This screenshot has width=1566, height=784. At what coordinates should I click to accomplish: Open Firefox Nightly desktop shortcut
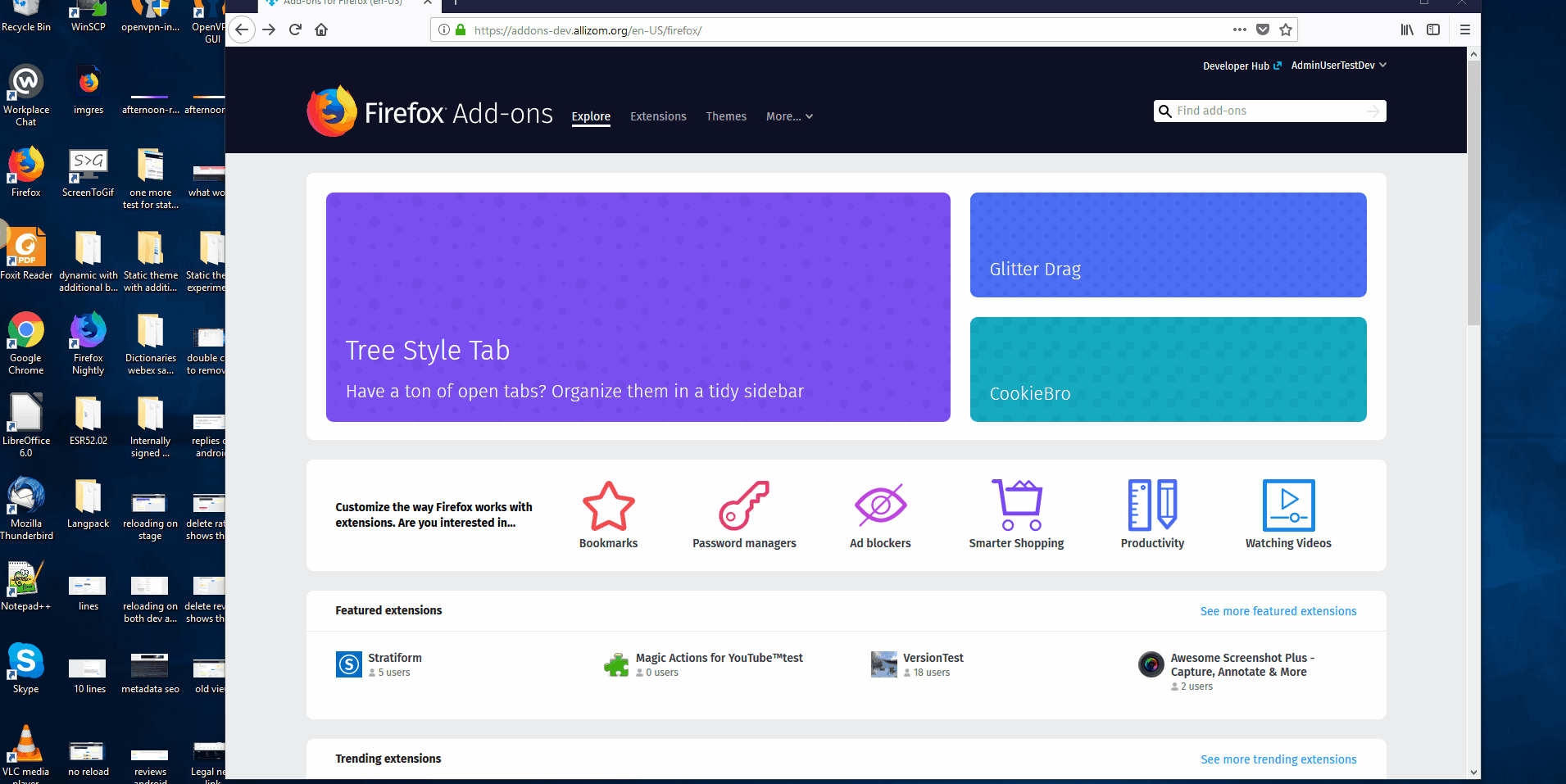88,343
